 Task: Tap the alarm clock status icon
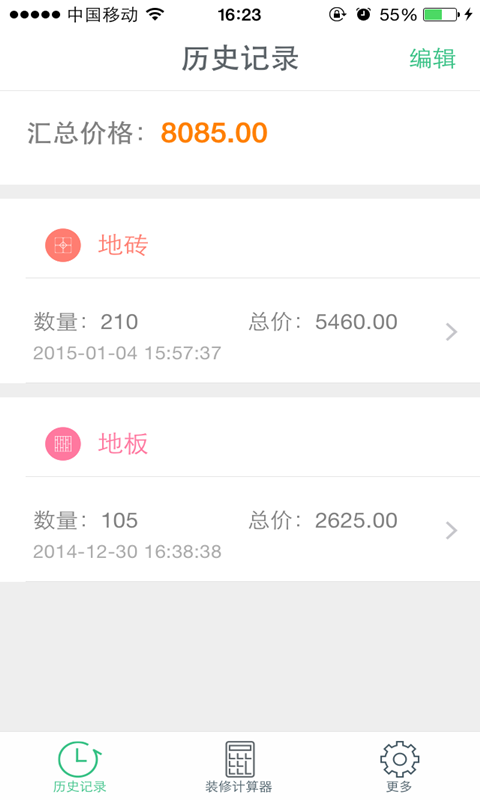coord(364,14)
